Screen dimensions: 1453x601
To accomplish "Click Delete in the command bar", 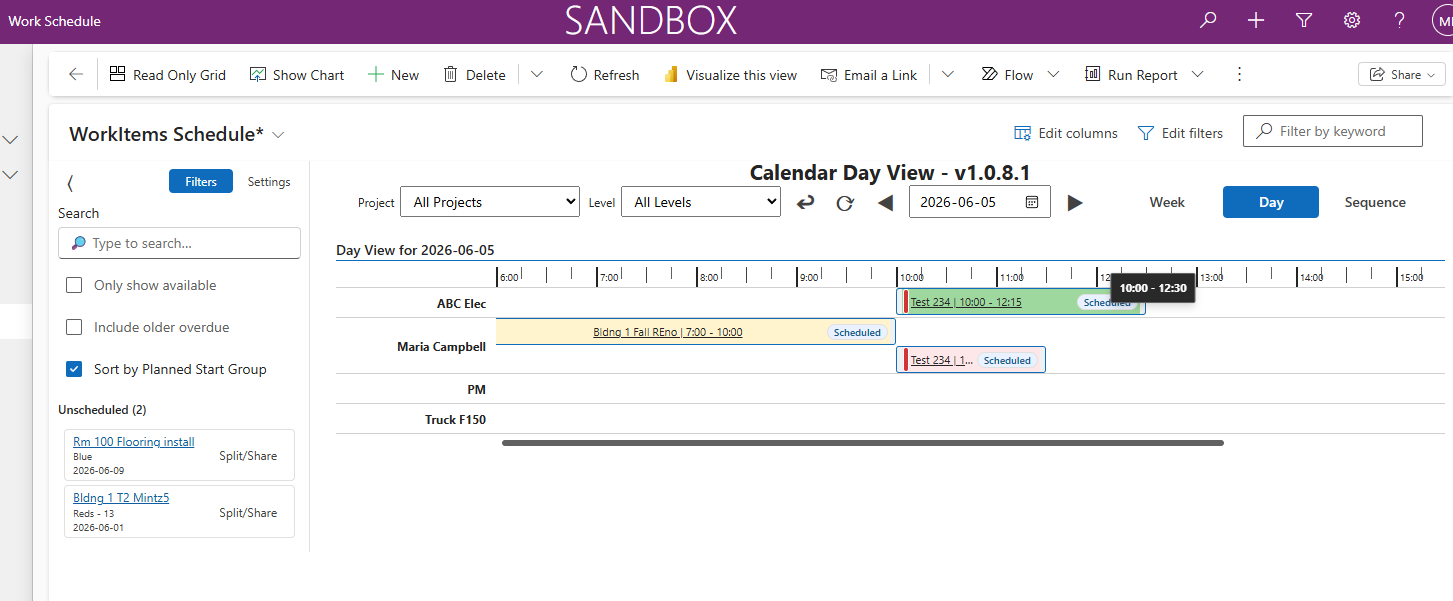I will 474,74.
